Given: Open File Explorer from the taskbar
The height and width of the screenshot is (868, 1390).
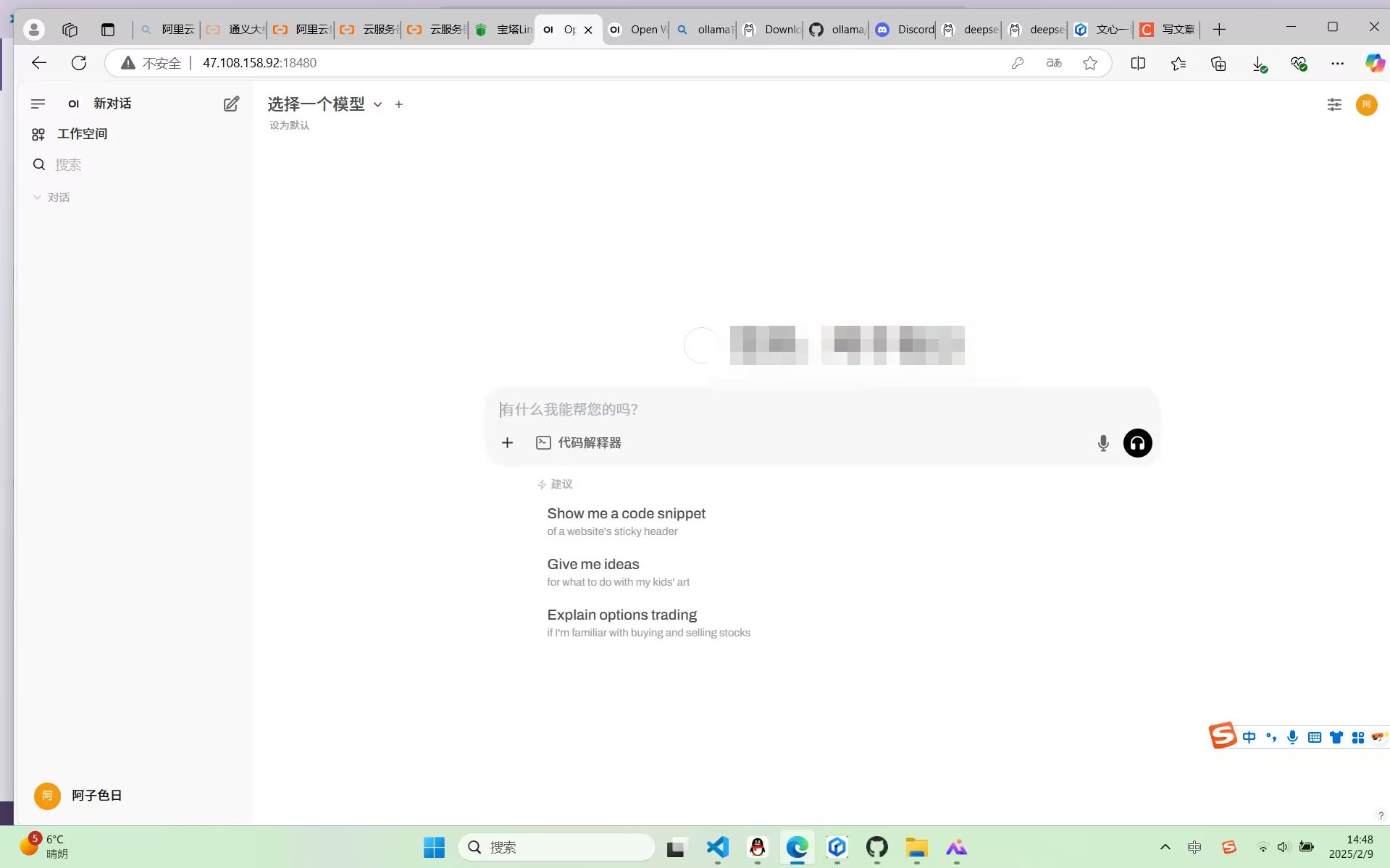Looking at the screenshot, I should (x=916, y=847).
